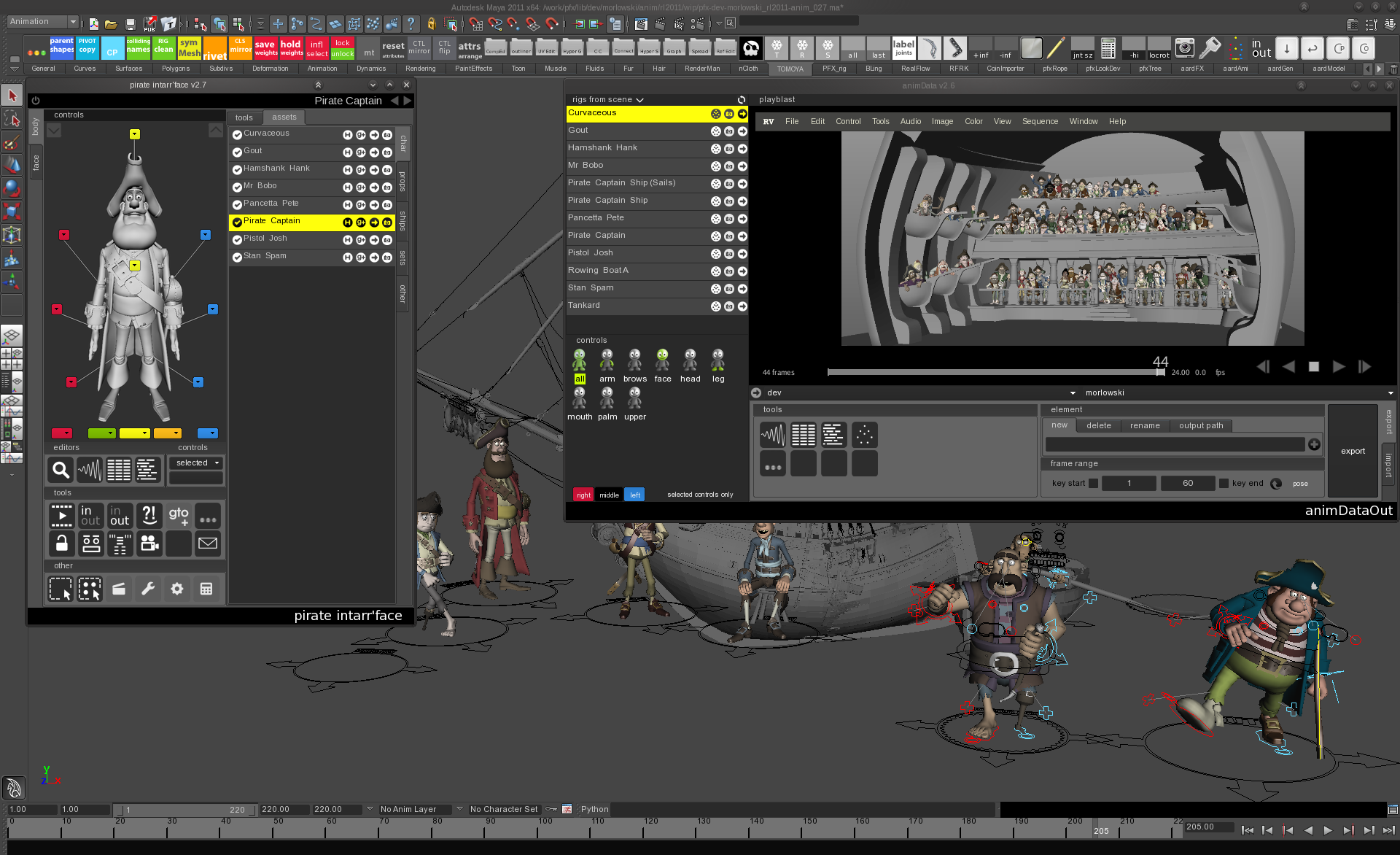Click the envelope mail tool icon
The image size is (1400, 855).
pyautogui.click(x=208, y=543)
